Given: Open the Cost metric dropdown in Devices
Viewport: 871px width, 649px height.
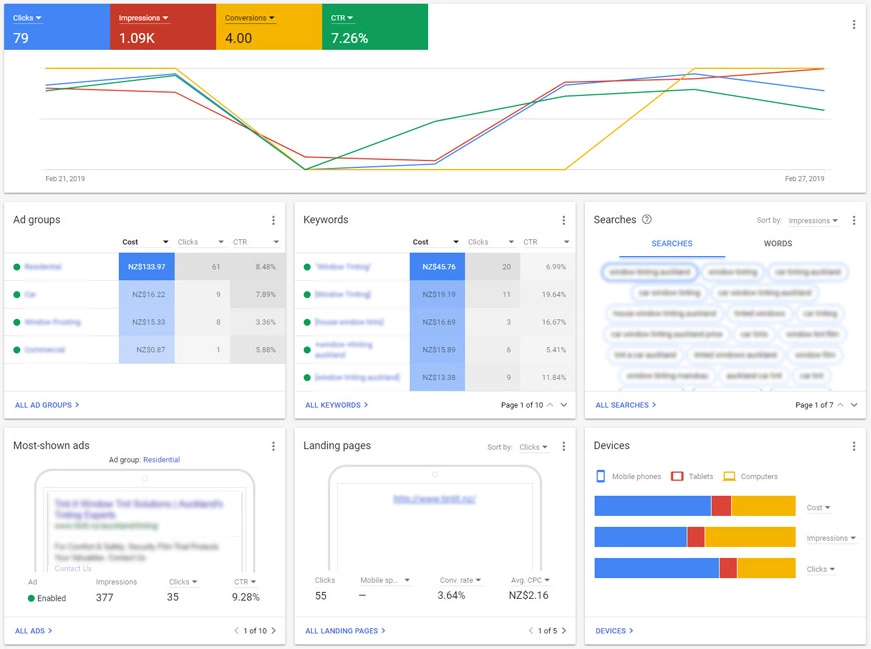Looking at the screenshot, I should [818, 507].
